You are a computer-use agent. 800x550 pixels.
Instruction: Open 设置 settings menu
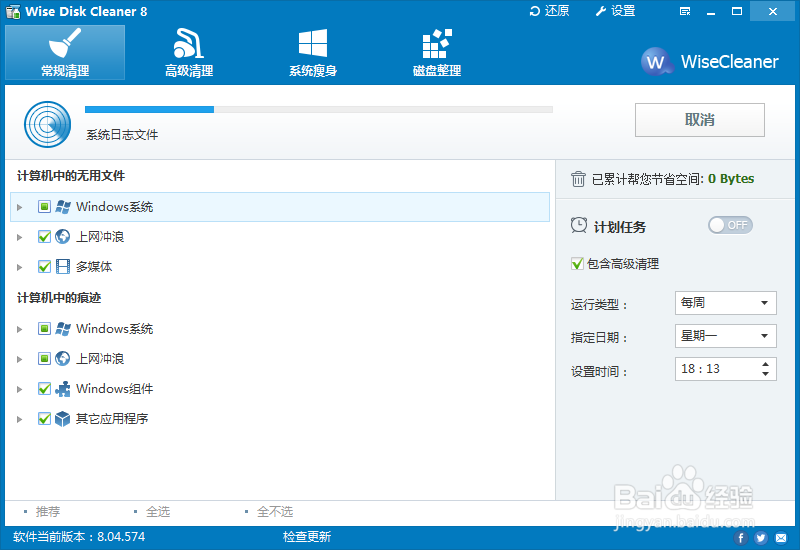tap(615, 11)
